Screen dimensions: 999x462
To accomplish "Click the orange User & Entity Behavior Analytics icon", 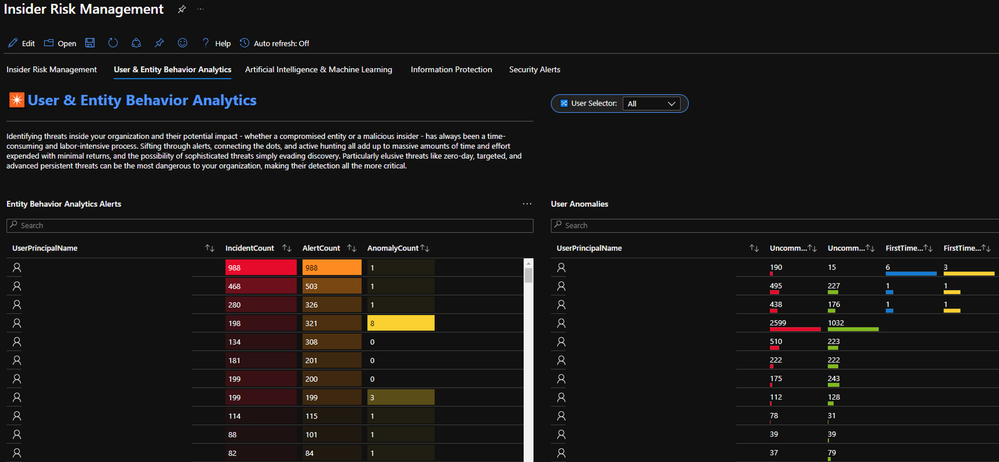I will click(17, 100).
